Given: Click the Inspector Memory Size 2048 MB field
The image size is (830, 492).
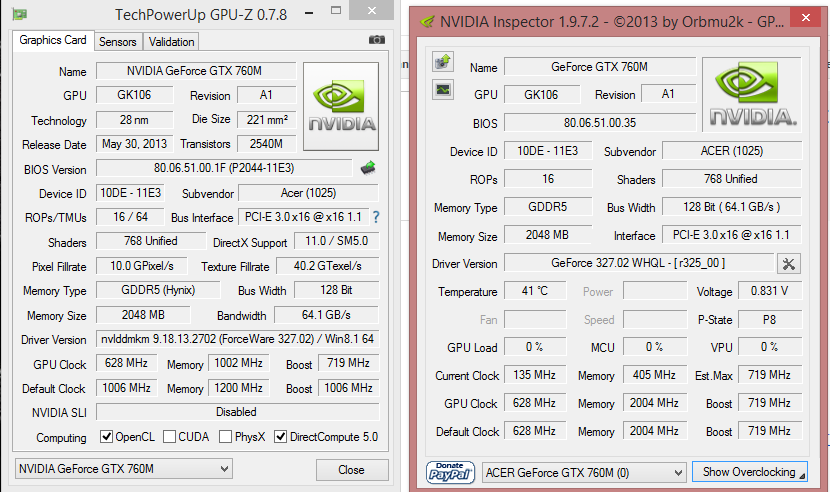Looking at the screenshot, I should pos(548,235).
